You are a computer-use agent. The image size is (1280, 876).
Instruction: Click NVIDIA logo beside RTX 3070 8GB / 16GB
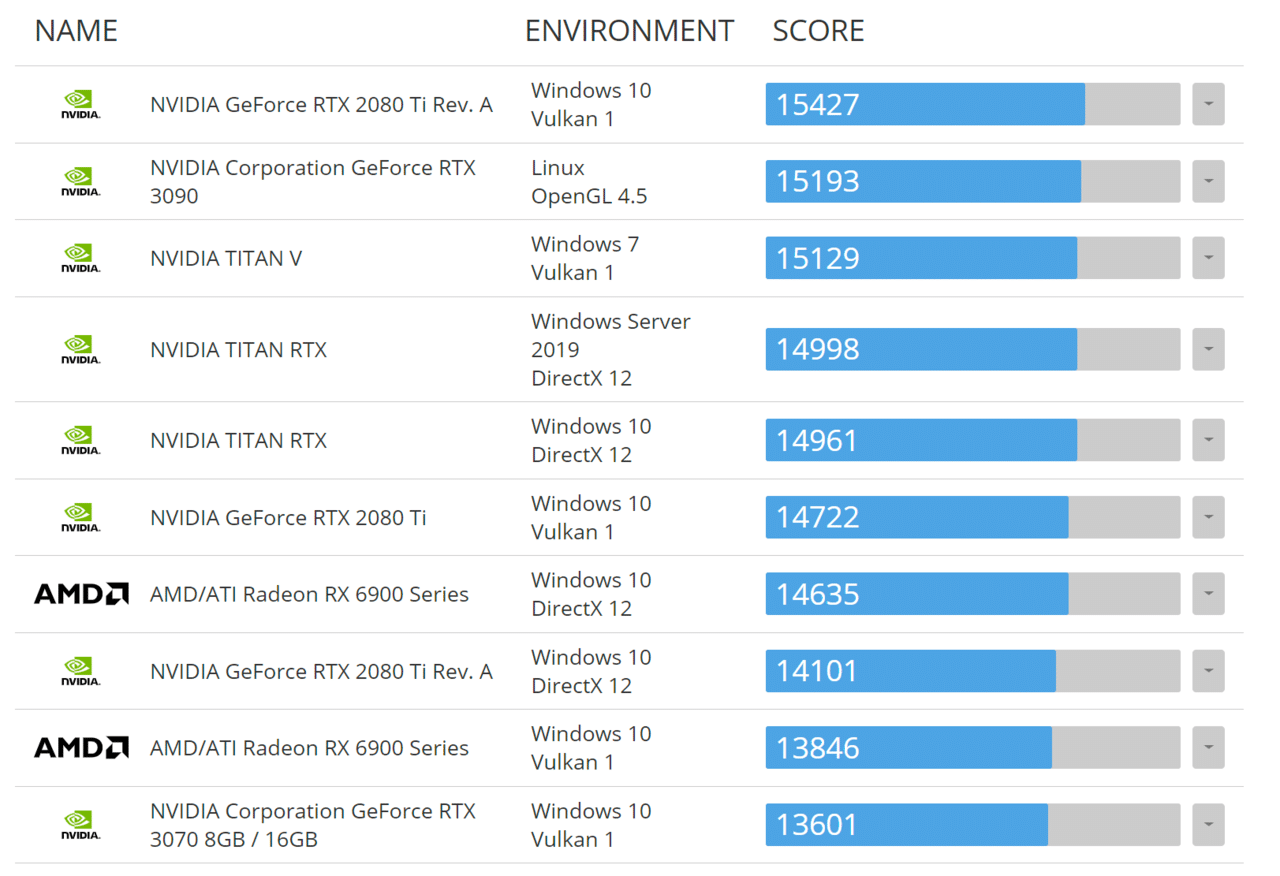(80, 826)
